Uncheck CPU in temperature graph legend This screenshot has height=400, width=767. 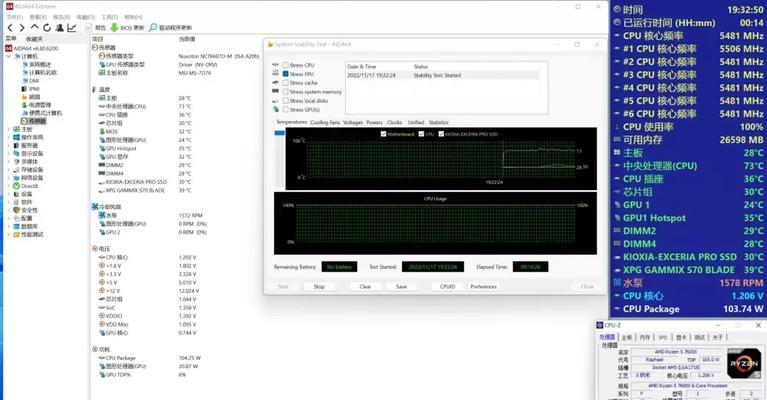coord(422,133)
